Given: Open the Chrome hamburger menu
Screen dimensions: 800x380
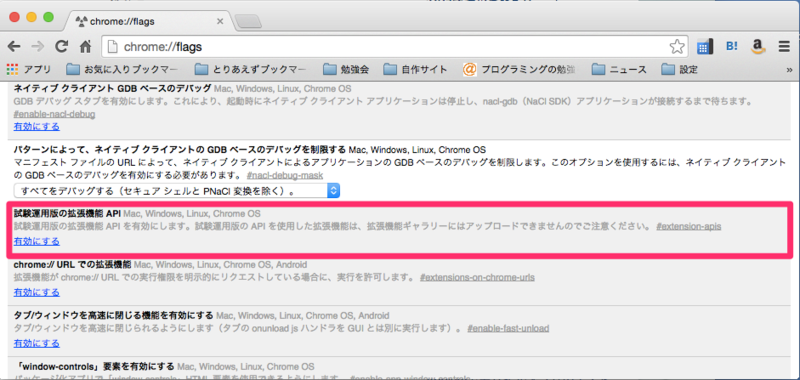Looking at the screenshot, I should point(784,47).
